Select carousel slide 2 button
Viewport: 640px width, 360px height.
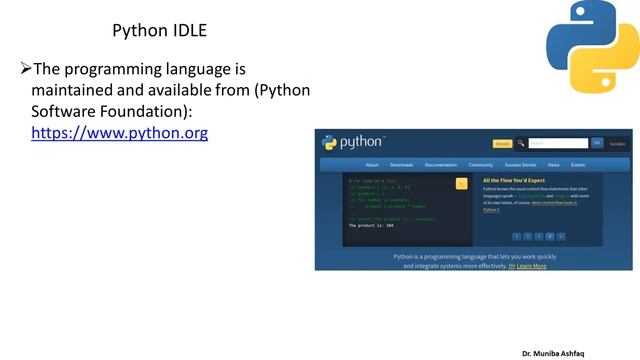[528, 236]
